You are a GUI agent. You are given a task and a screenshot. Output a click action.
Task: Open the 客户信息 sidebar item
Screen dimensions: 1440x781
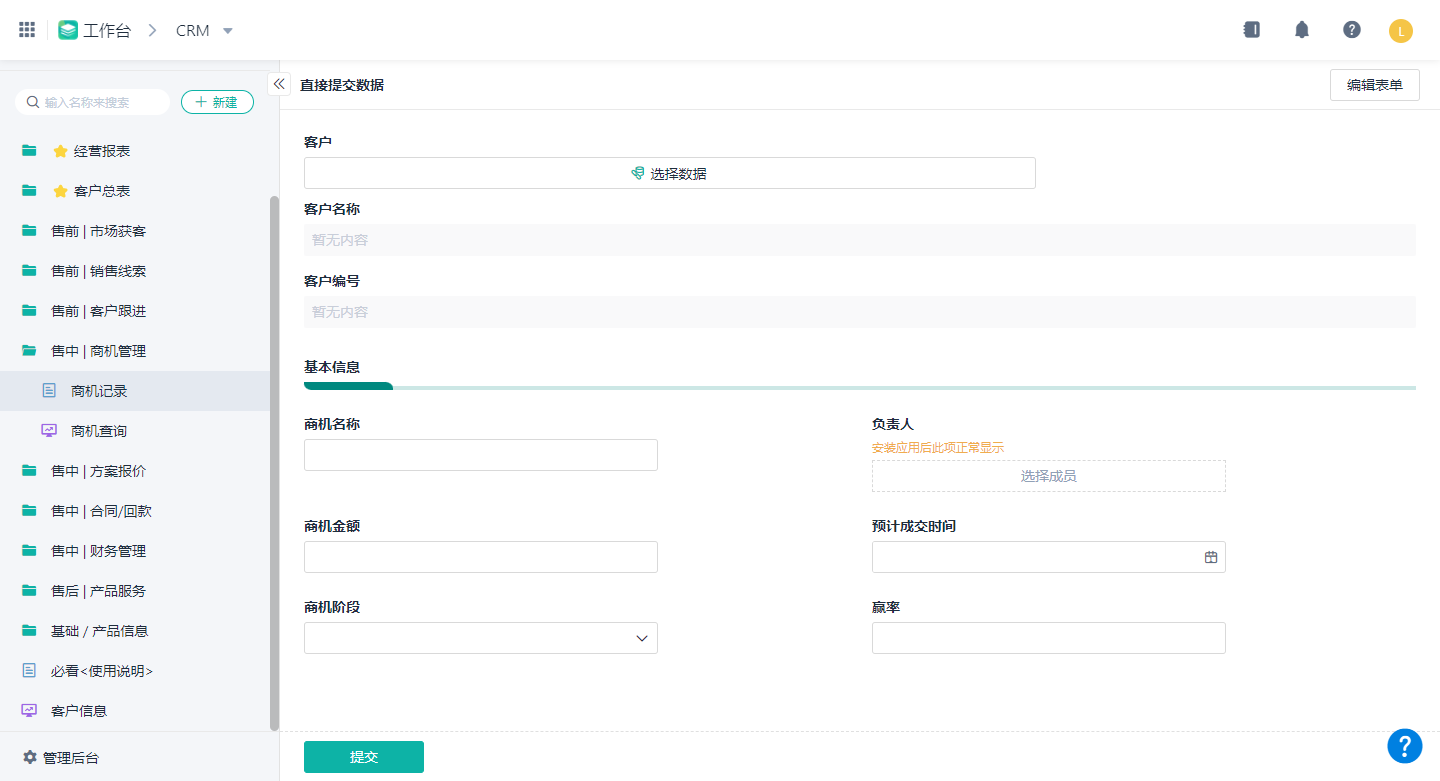(135, 711)
